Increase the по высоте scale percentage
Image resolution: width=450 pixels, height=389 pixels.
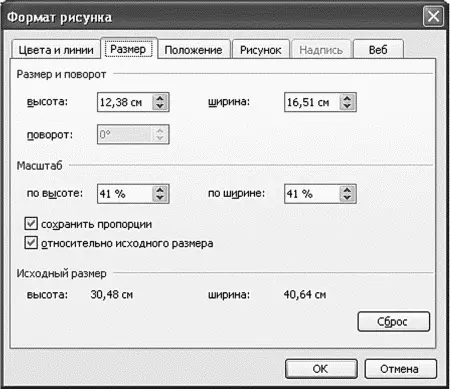[160, 190]
